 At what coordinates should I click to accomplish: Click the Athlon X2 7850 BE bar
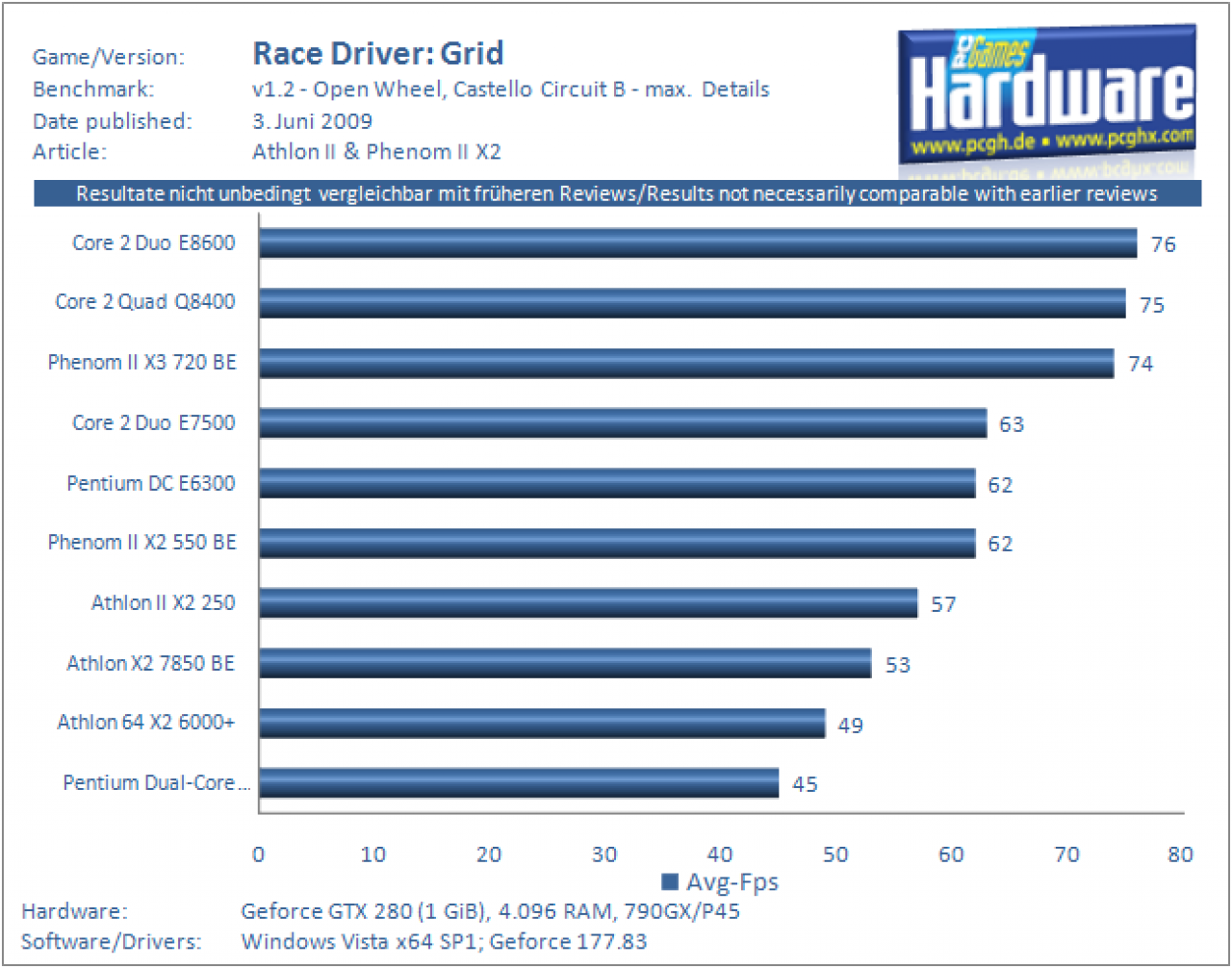[x=565, y=663]
